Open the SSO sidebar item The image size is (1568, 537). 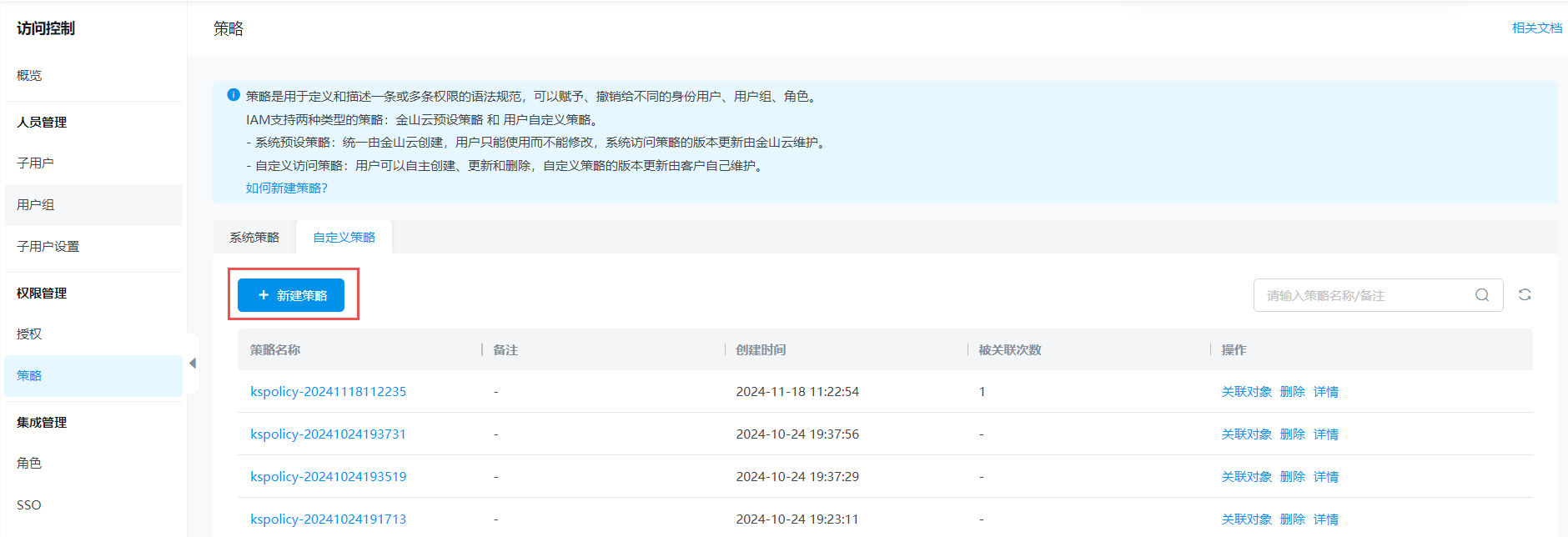click(29, 505)
